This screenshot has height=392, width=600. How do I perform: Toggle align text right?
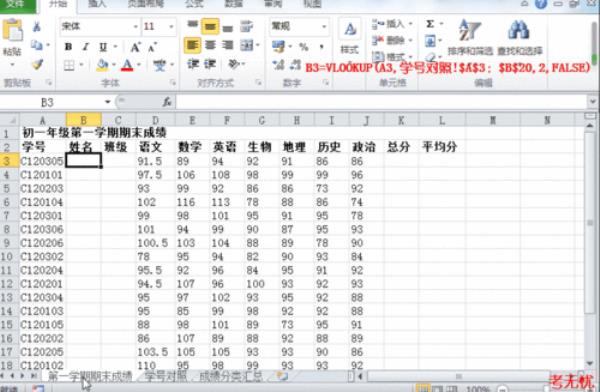[228, 46]
